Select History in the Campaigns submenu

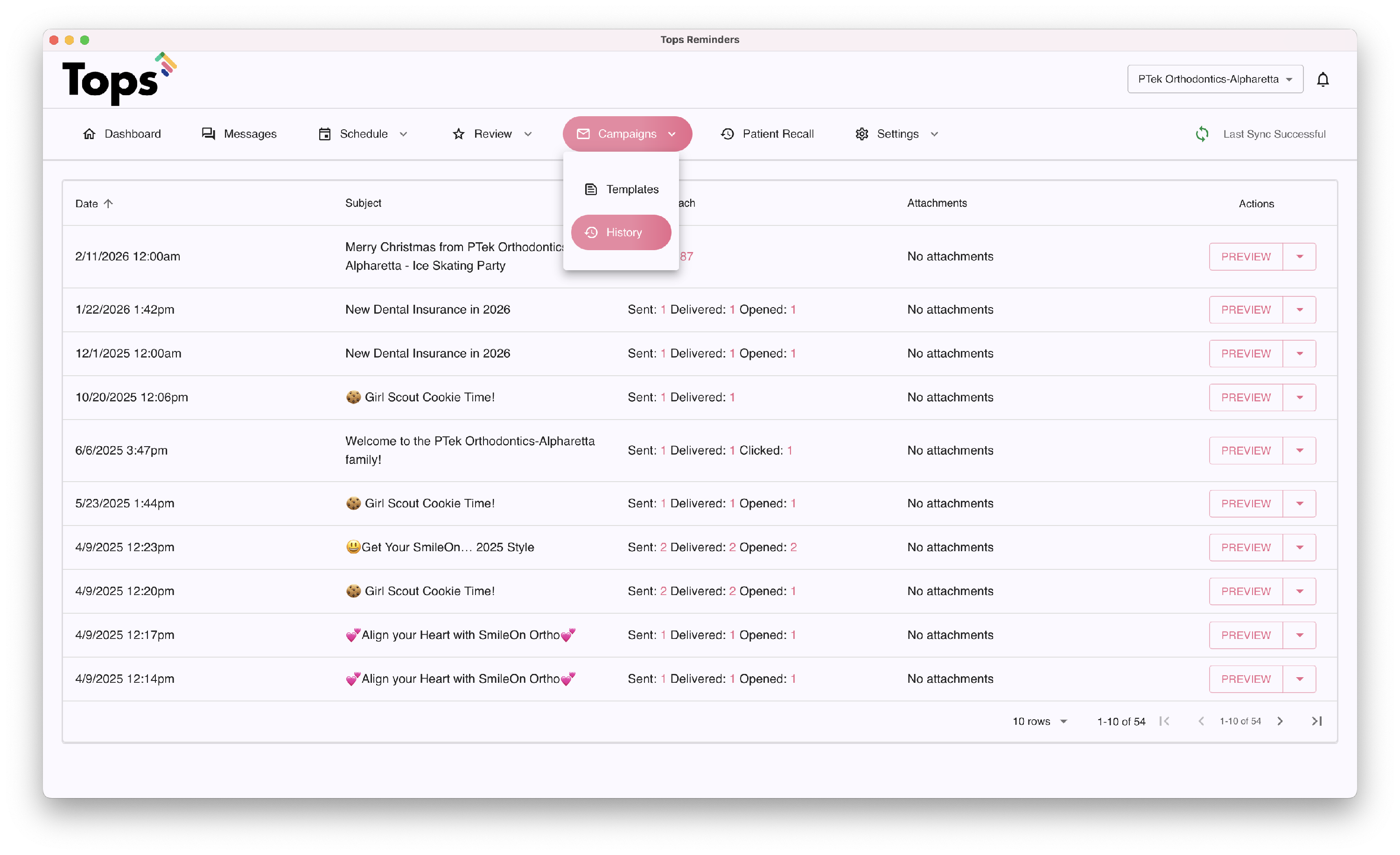pyautogui.click(x=621, y=232)
